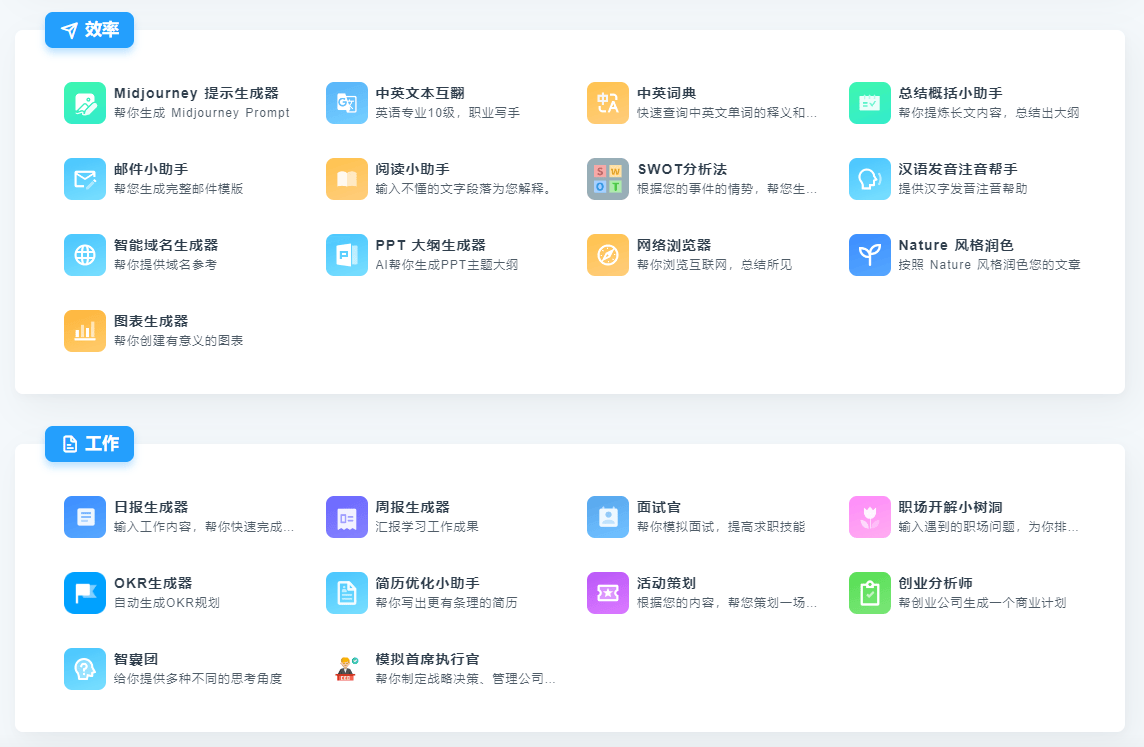Viewport: 1144px width, 747px height.
Task: Open the SWOT分析法 analysis icon
Action: click(608, 179)
